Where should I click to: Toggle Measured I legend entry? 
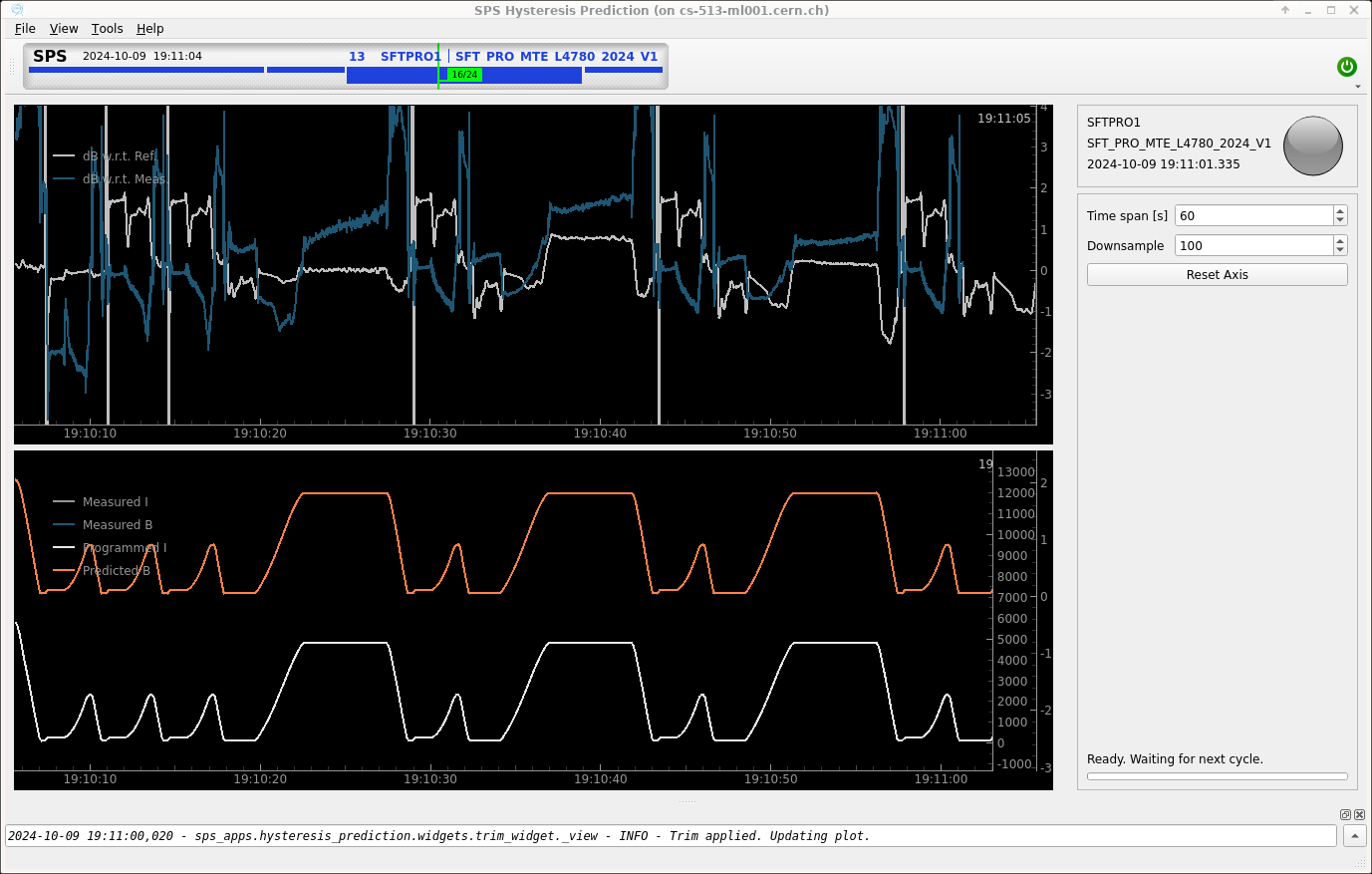(x=115, y=502)
